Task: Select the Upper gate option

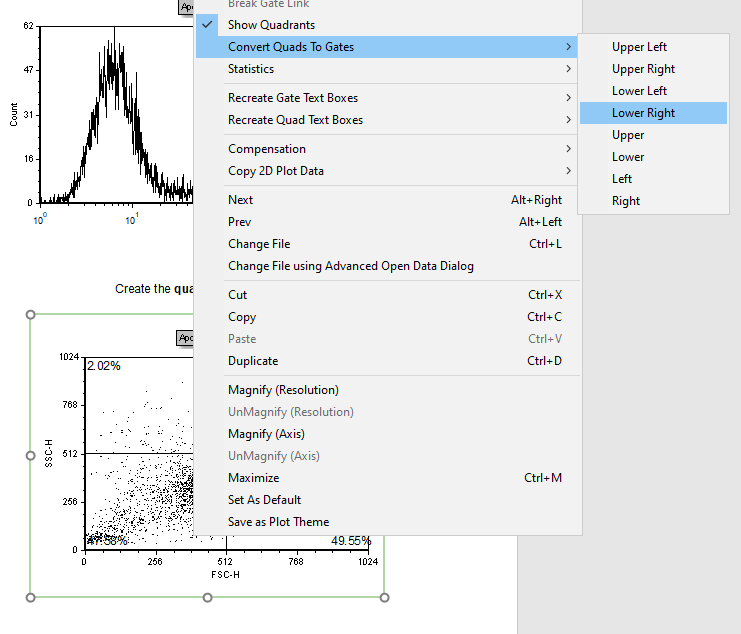Action: (x=653, y=135)
